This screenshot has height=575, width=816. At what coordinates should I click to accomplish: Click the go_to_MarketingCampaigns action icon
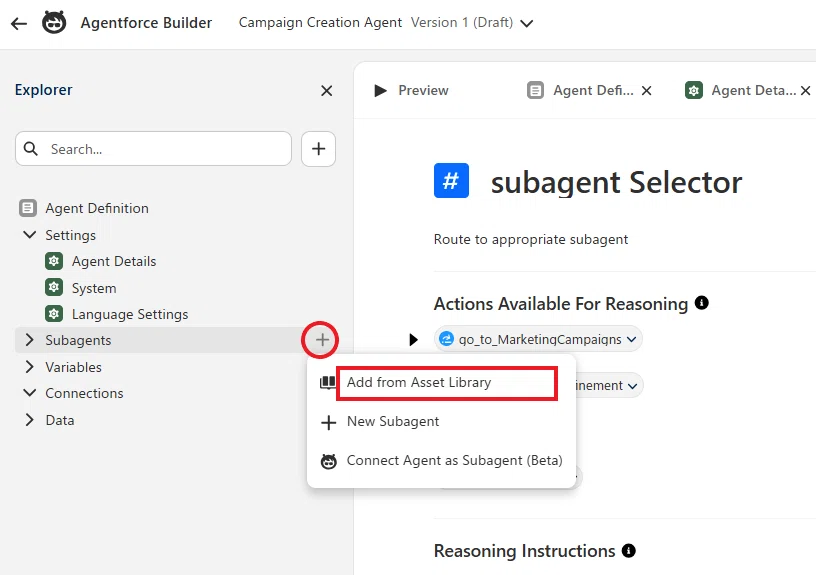(447, 339)
